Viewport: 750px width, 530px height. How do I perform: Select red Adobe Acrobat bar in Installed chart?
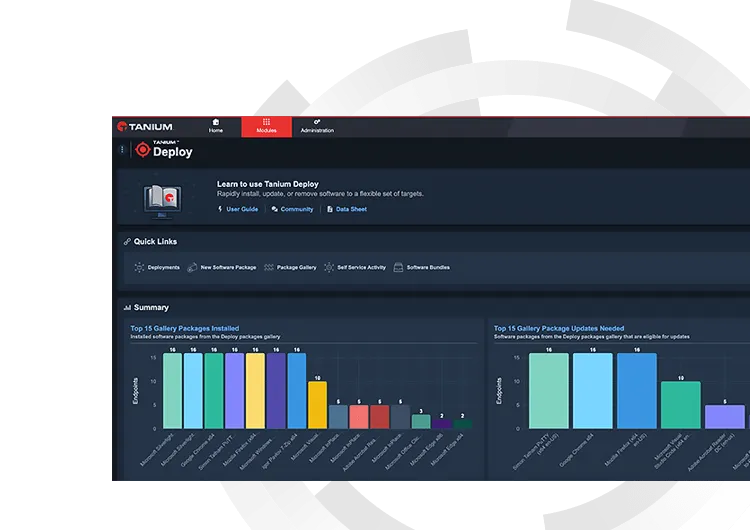click(380, 417)
